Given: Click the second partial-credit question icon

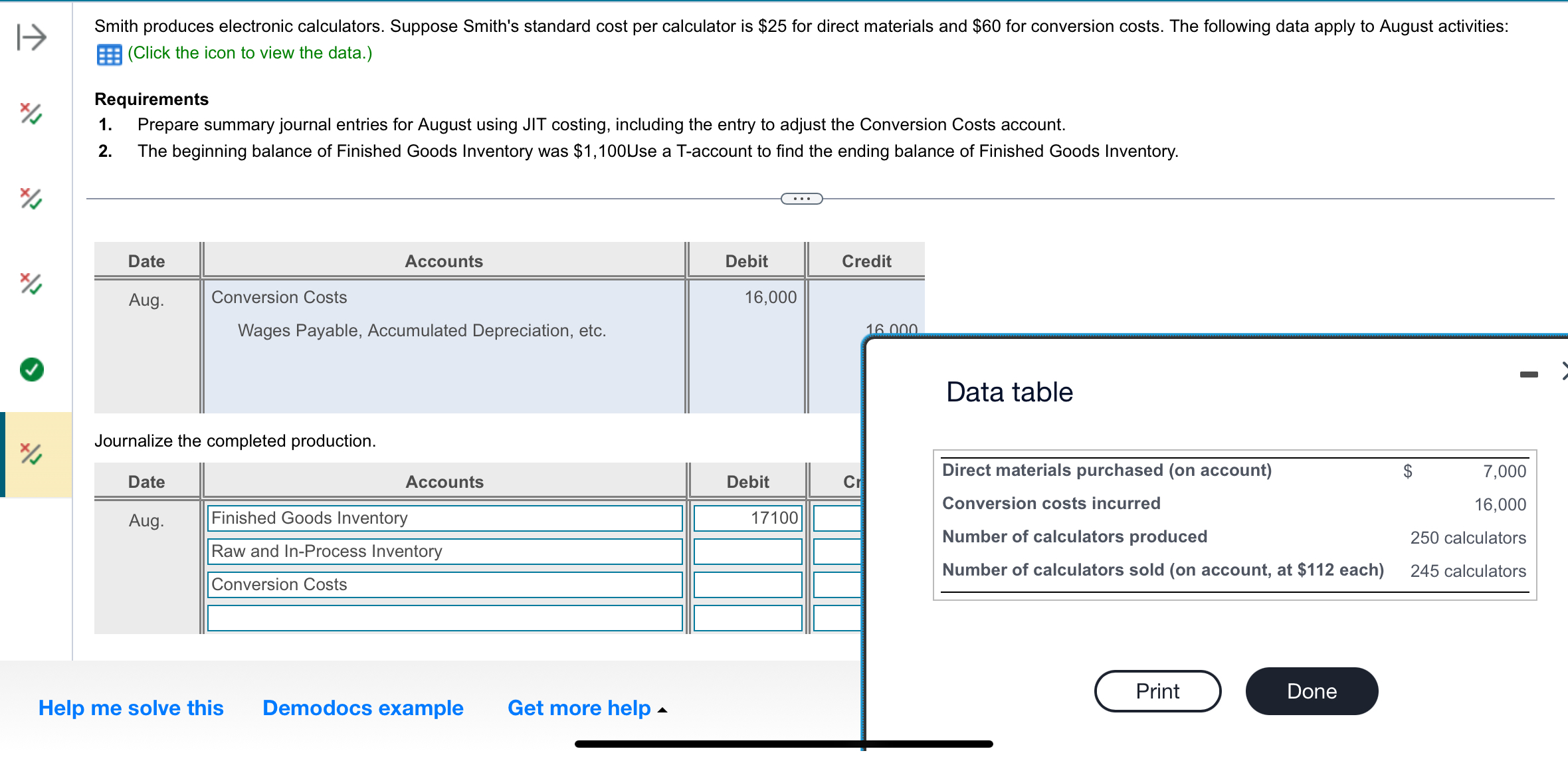Looking at the screenshot, I should [x=31, y=200].
